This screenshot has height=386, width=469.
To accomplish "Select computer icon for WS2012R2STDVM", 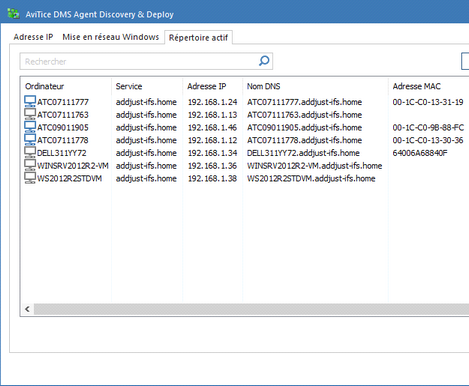I will point(30,178).
